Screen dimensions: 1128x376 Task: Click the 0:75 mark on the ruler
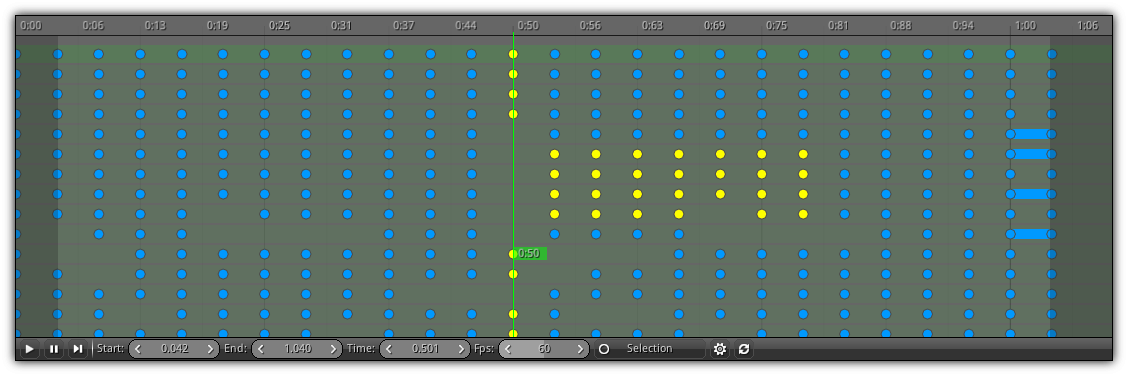tap(776, 25)
